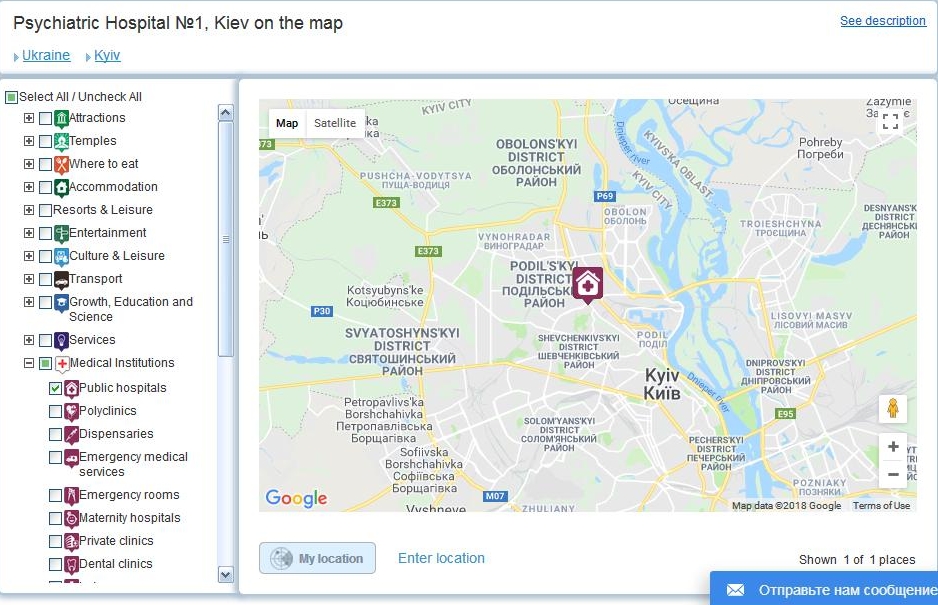This screenshot has width=938, height=605.
Task: Check the Polyclinics checkbox
Action: [x=54, y=412]
